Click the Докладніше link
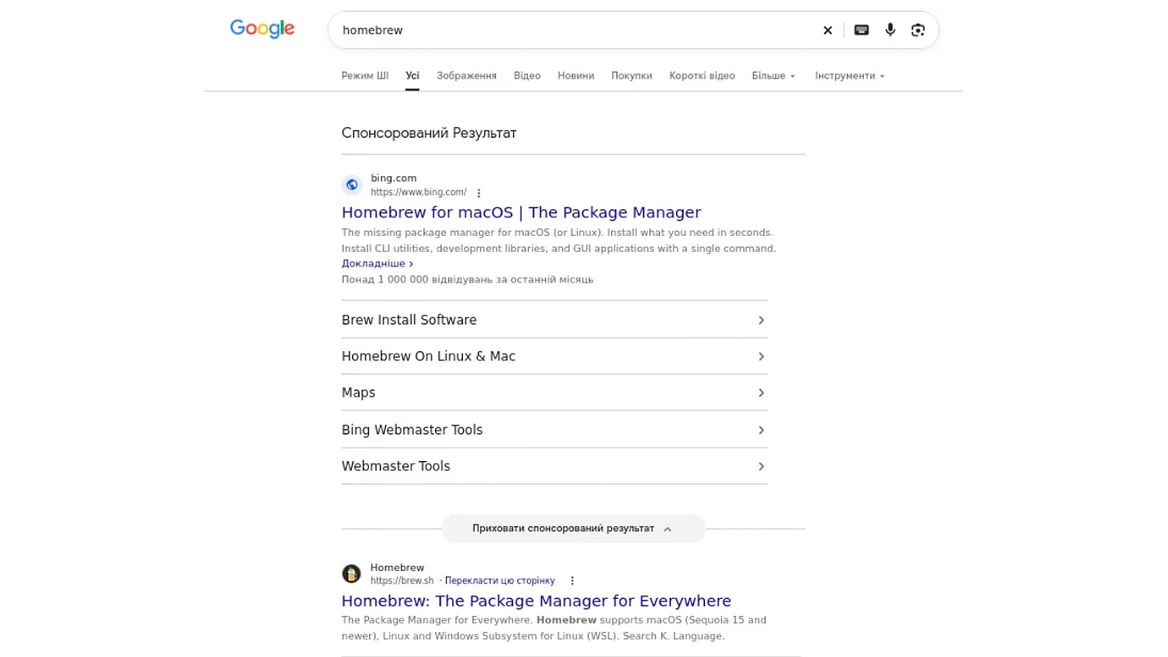The width and height of the screenshot is (1168, 657). coord(377,264)
